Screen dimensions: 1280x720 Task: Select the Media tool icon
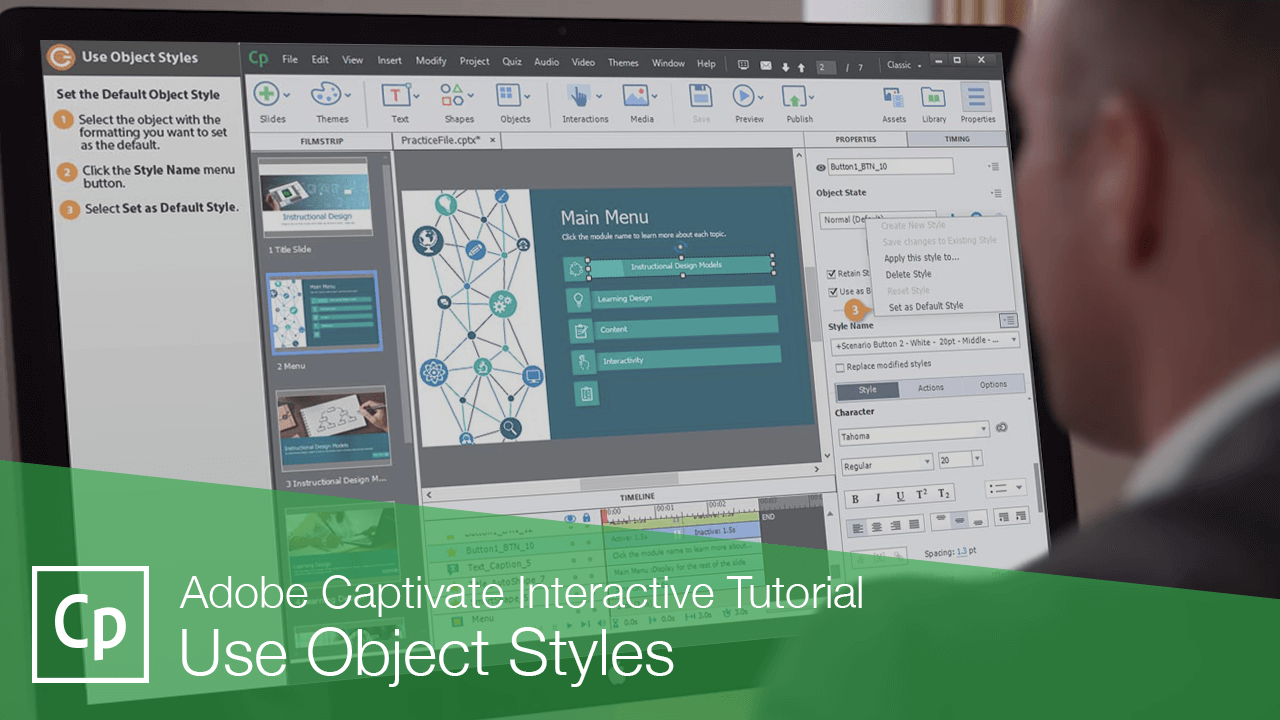pos(638,97)
